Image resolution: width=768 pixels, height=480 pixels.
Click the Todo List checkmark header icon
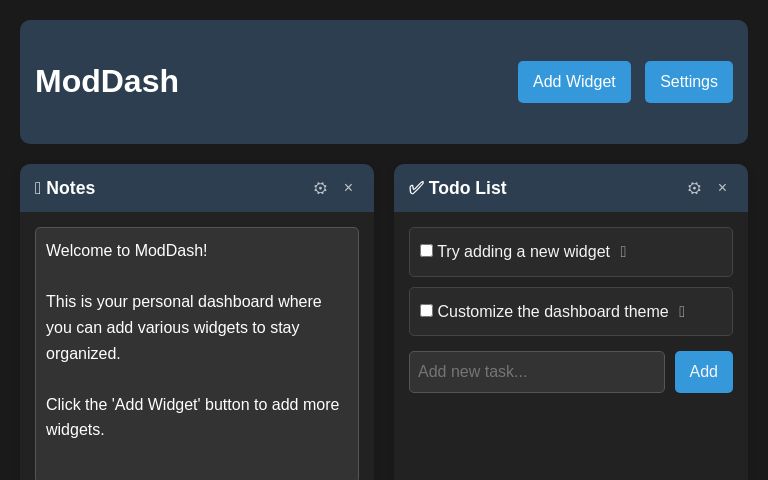416,188
